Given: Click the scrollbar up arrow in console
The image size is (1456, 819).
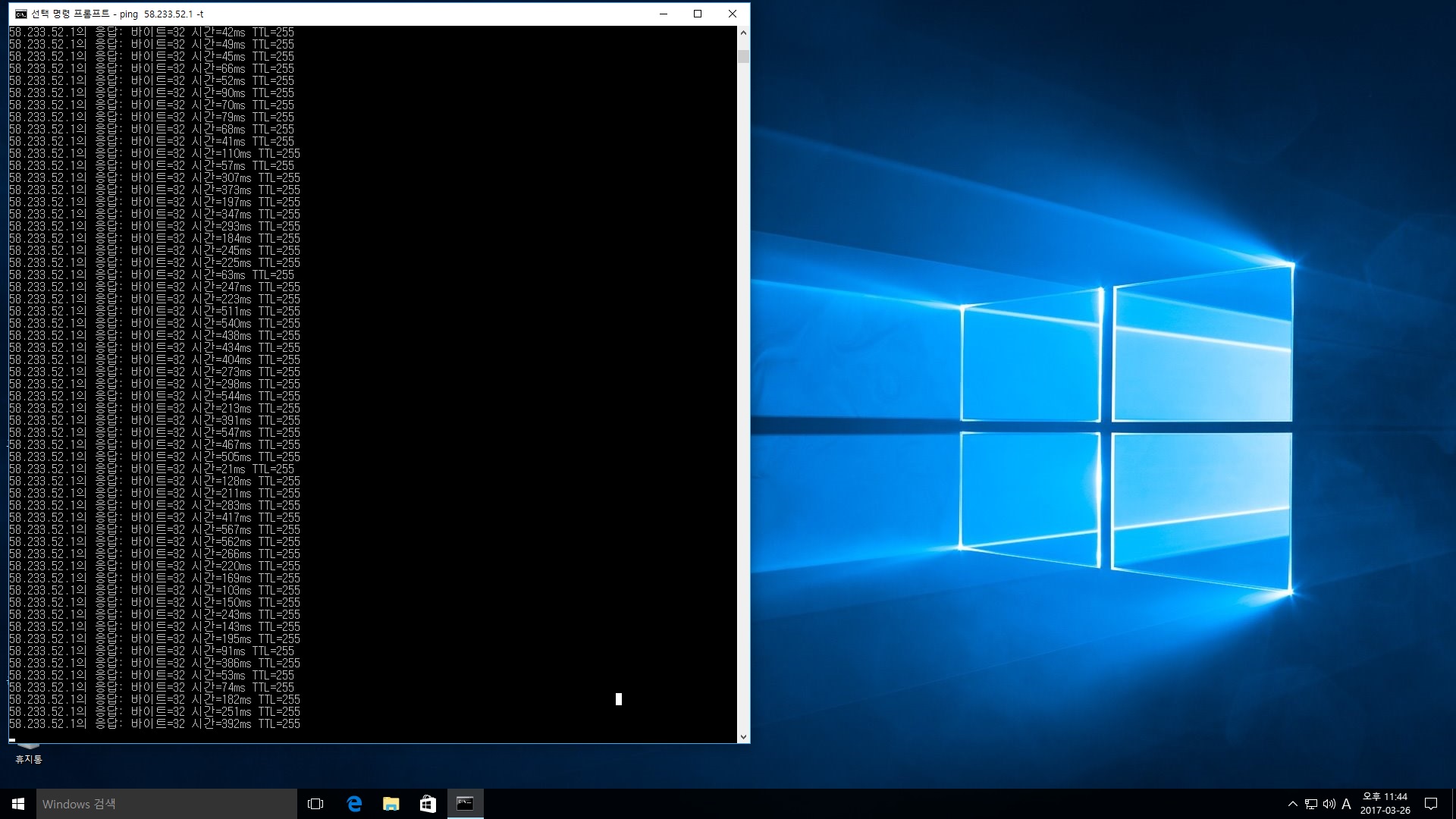Looking at the screenshot, I should click(x=743, y=33).
